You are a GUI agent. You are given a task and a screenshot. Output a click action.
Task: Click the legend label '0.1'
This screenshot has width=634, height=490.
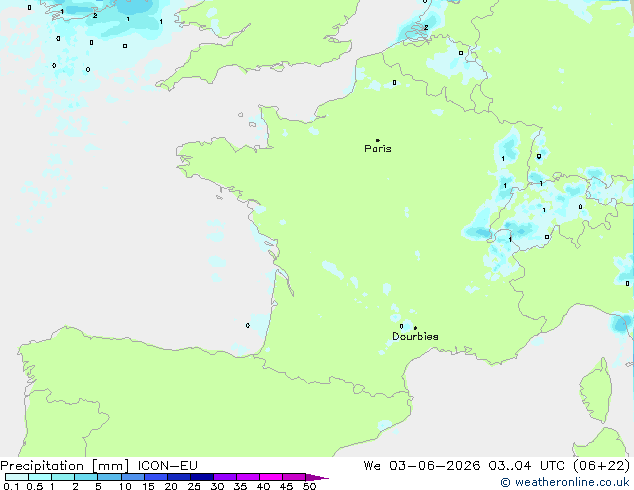[x=11, y=486]
